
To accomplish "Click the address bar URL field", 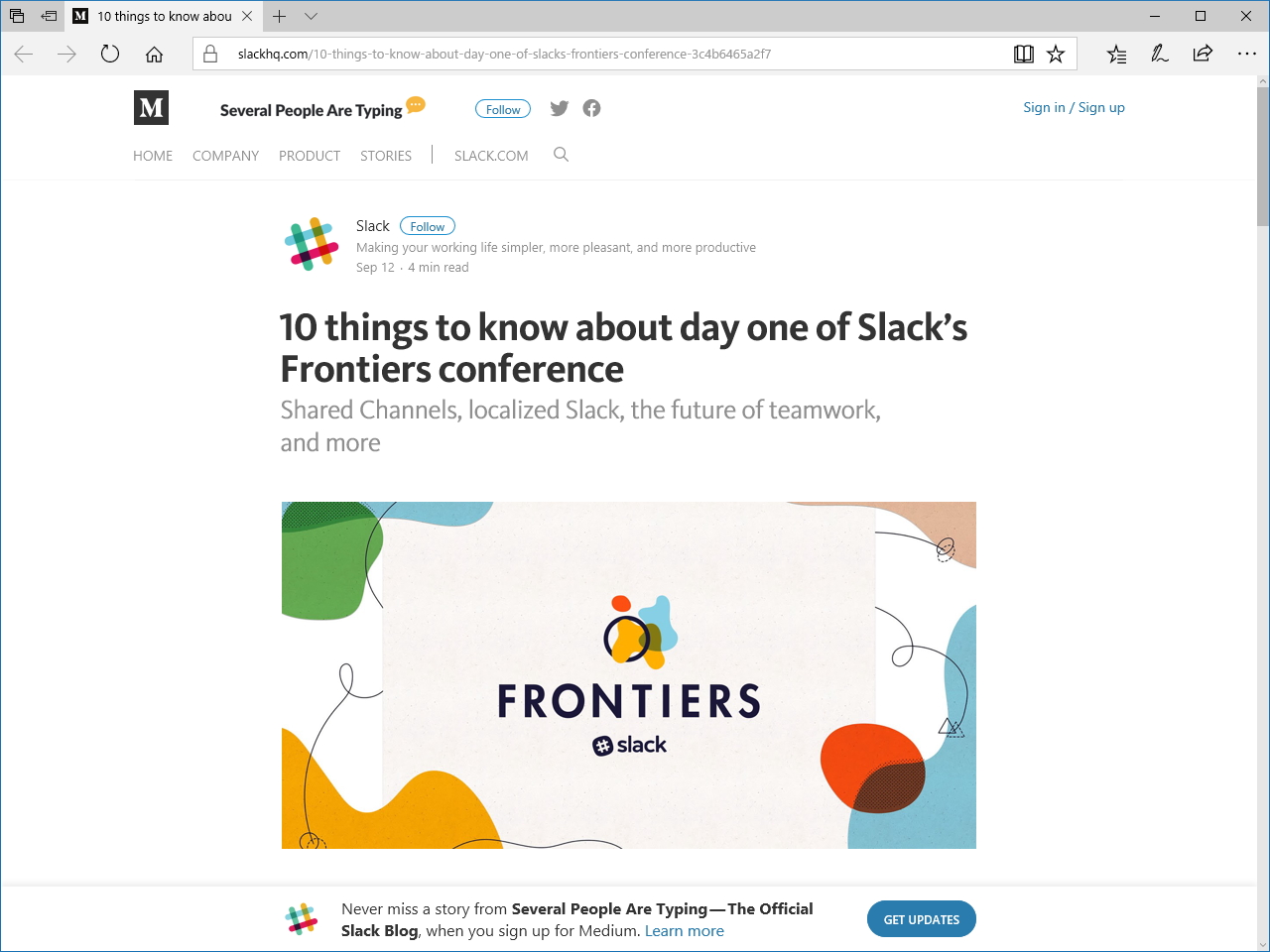I will pos(595,54).
